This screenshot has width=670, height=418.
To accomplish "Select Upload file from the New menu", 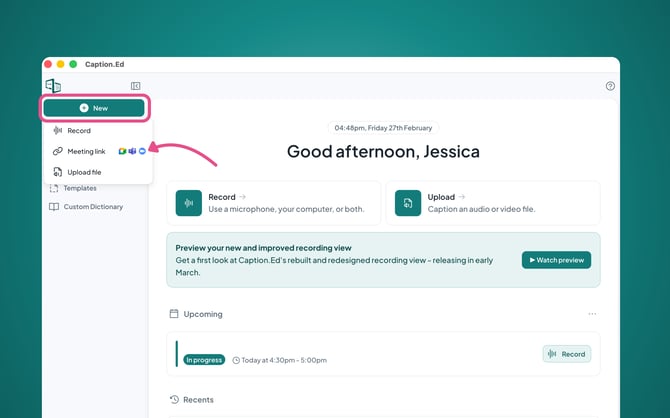I will click(84, 172).
